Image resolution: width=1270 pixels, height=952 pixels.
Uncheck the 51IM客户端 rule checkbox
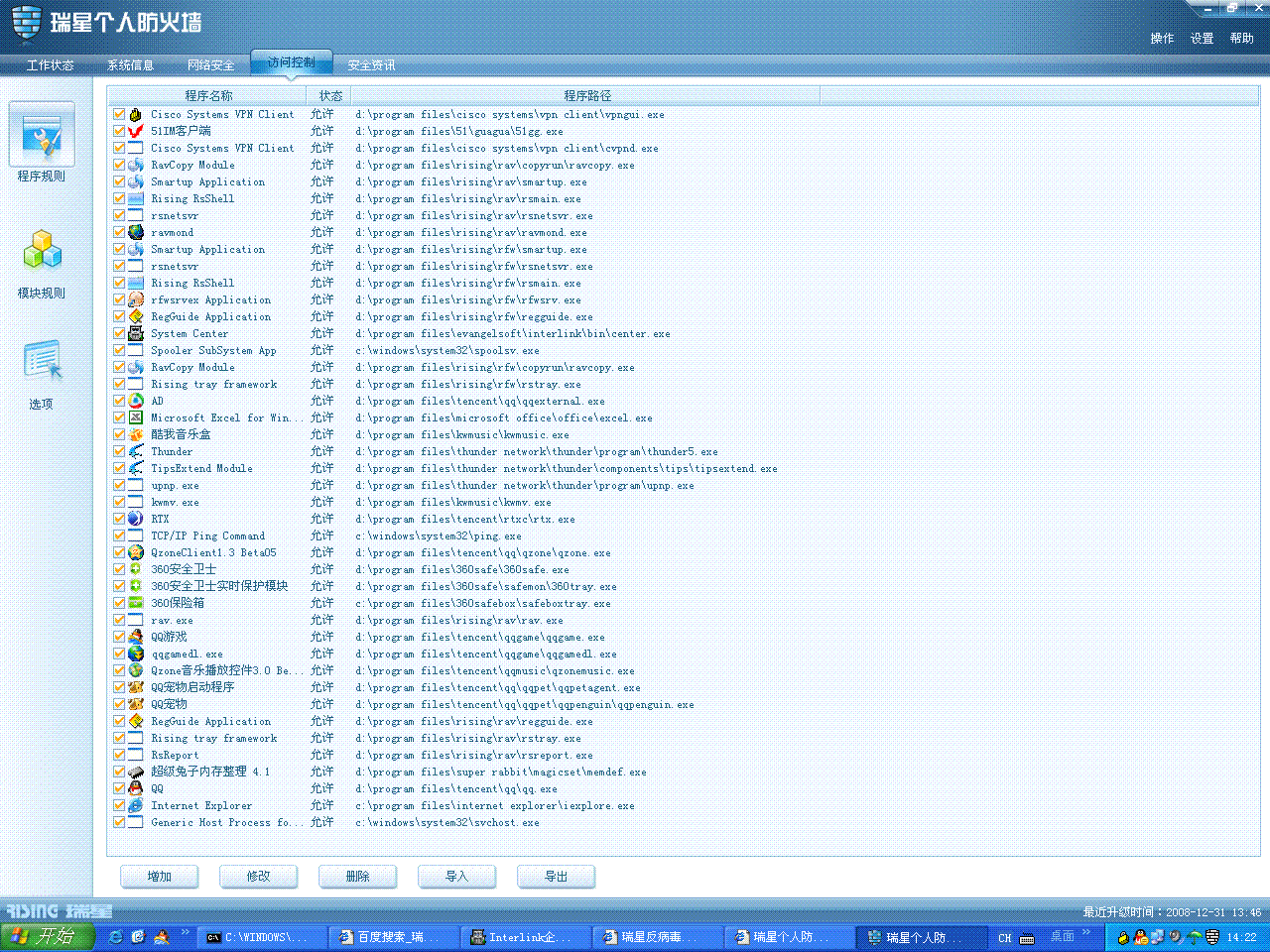tap(119, 131)
